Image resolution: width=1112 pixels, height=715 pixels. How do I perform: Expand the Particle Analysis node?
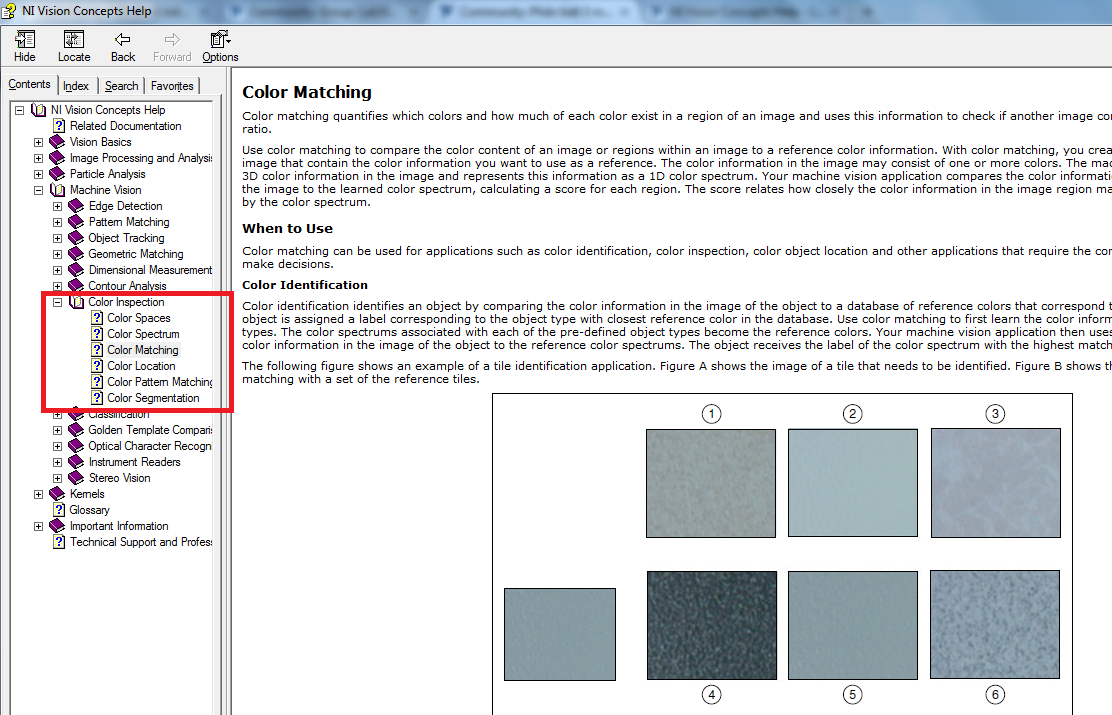click(38, 174)
